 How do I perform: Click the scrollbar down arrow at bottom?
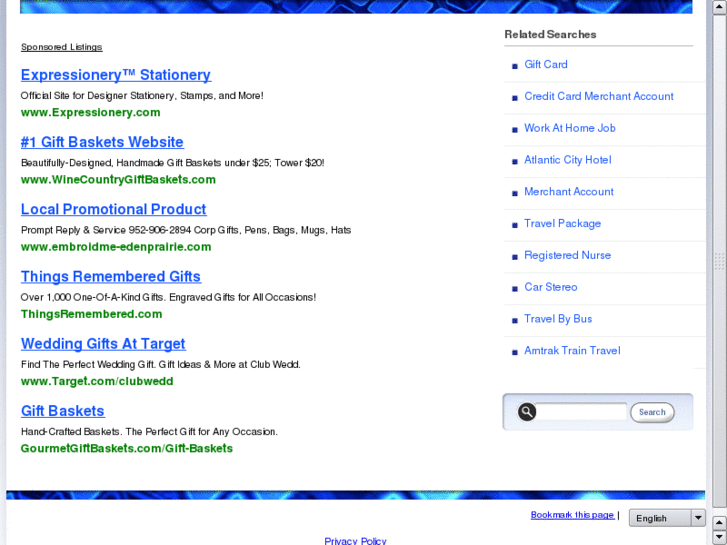719,537
